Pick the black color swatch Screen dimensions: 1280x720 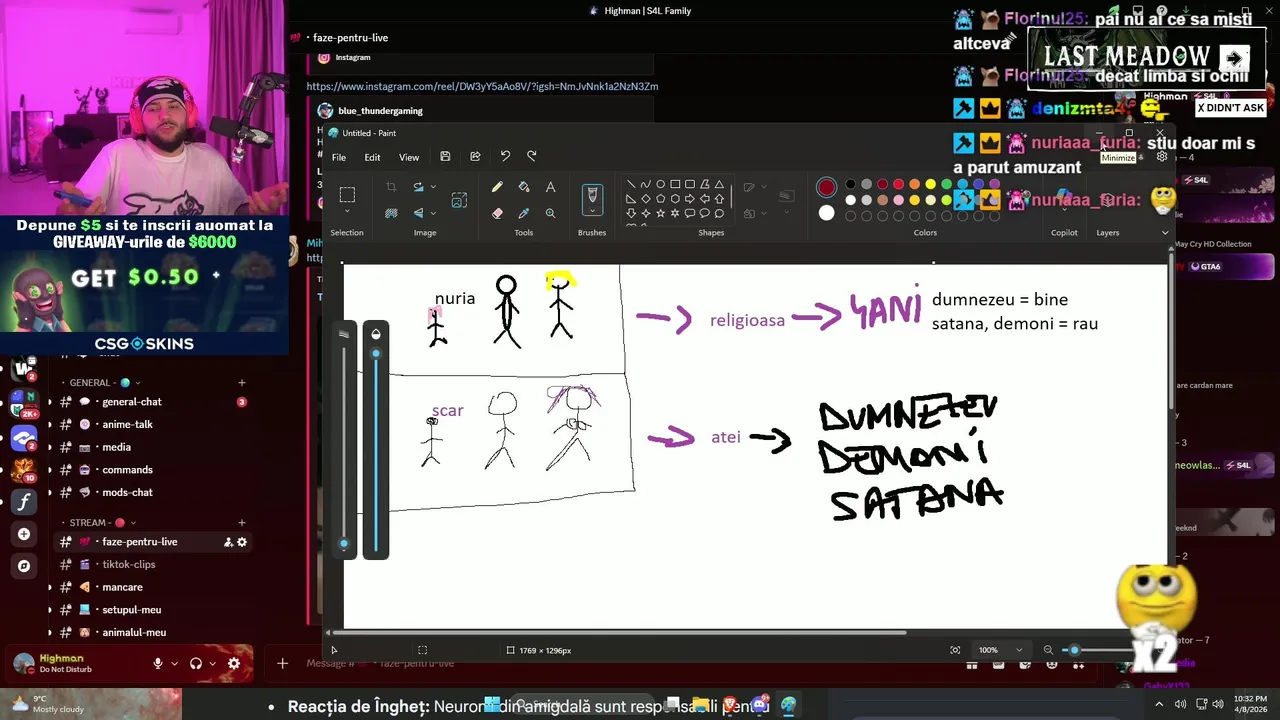coord(850,184)
